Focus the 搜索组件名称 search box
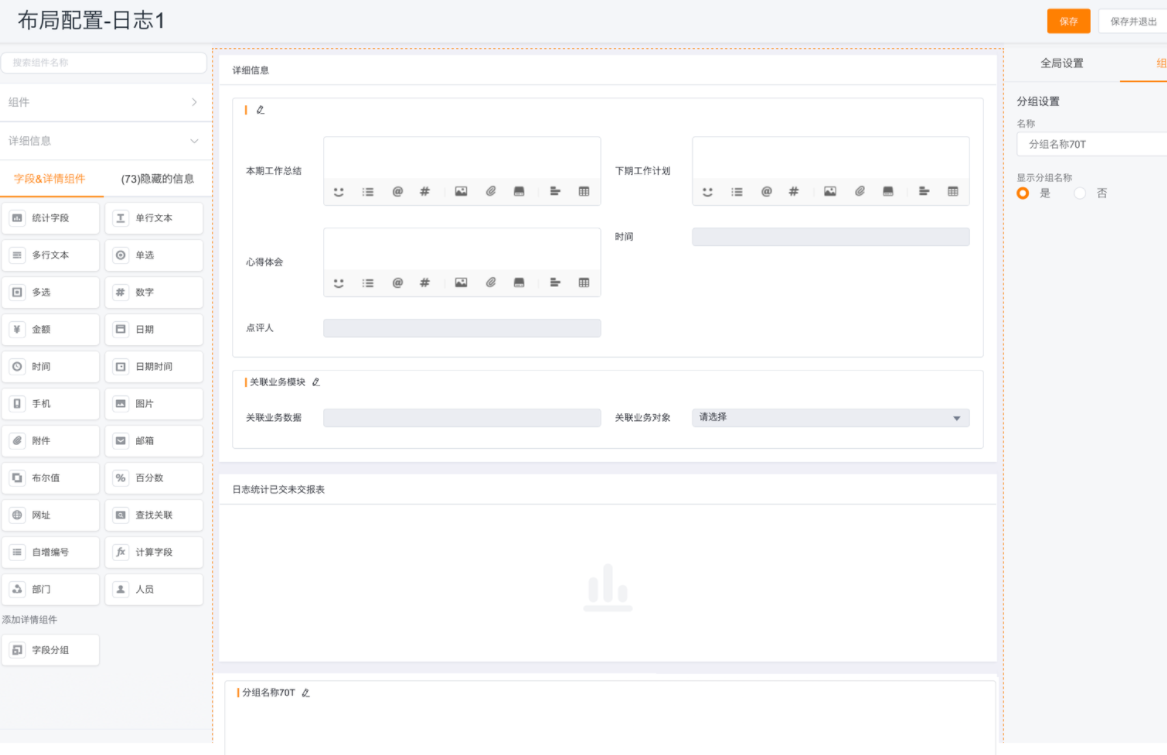1167x755 pixels. (103, 63)
